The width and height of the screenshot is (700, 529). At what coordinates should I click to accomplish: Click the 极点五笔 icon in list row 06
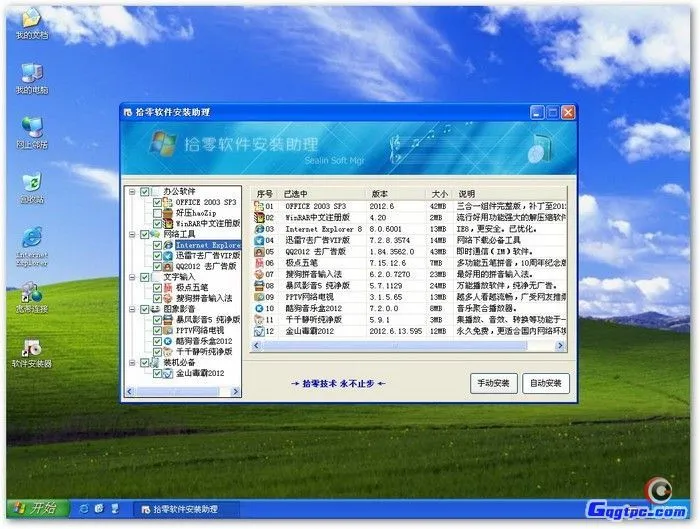(x=259, y=263)
